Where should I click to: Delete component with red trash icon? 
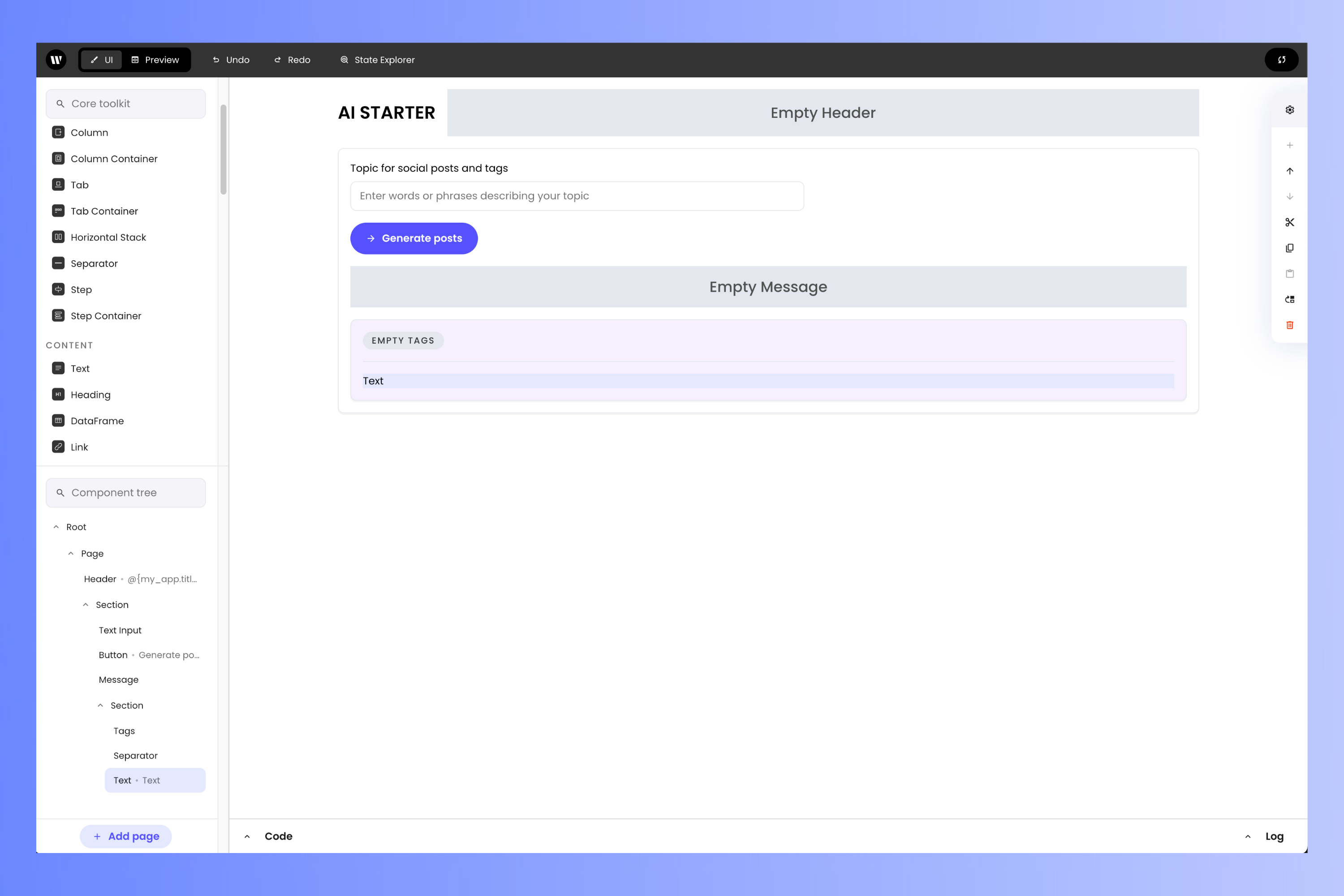click(1290, 325)
